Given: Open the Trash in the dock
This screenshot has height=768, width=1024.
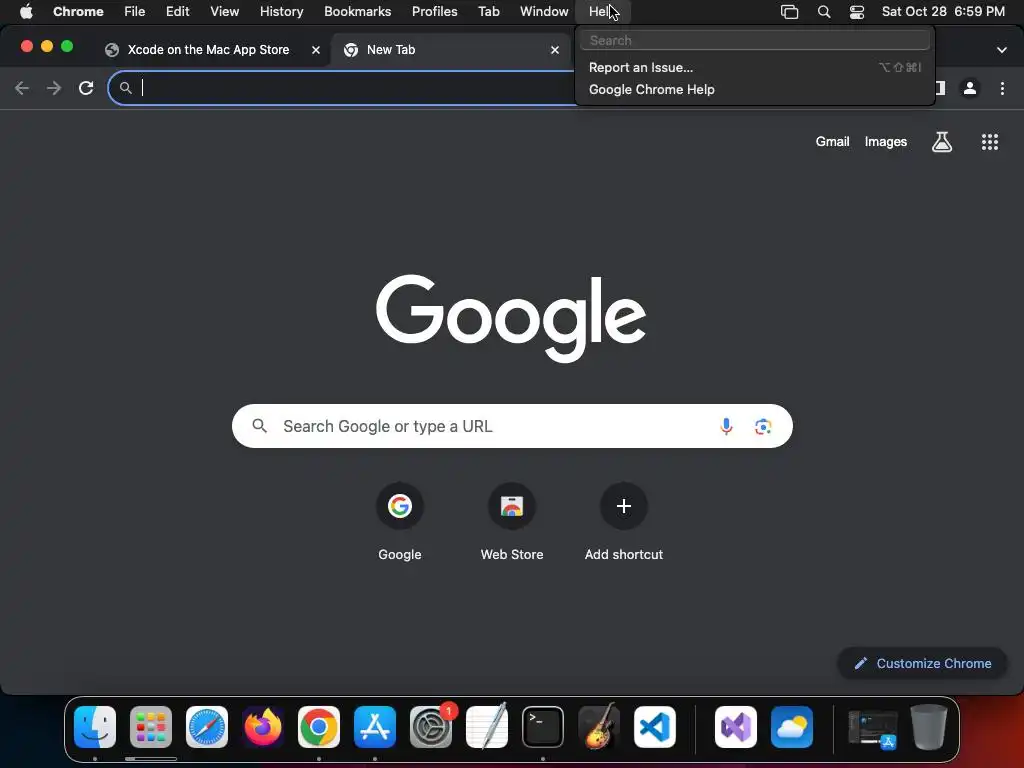Looking at the screenshot, I should [x=929, y=727].
